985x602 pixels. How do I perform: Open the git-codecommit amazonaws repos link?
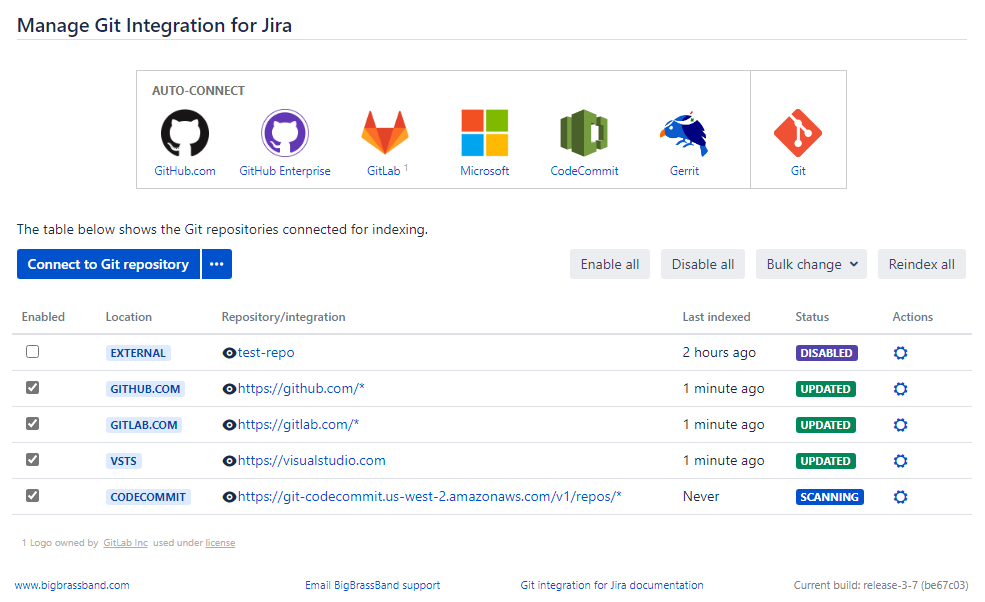tap(430, 496)
